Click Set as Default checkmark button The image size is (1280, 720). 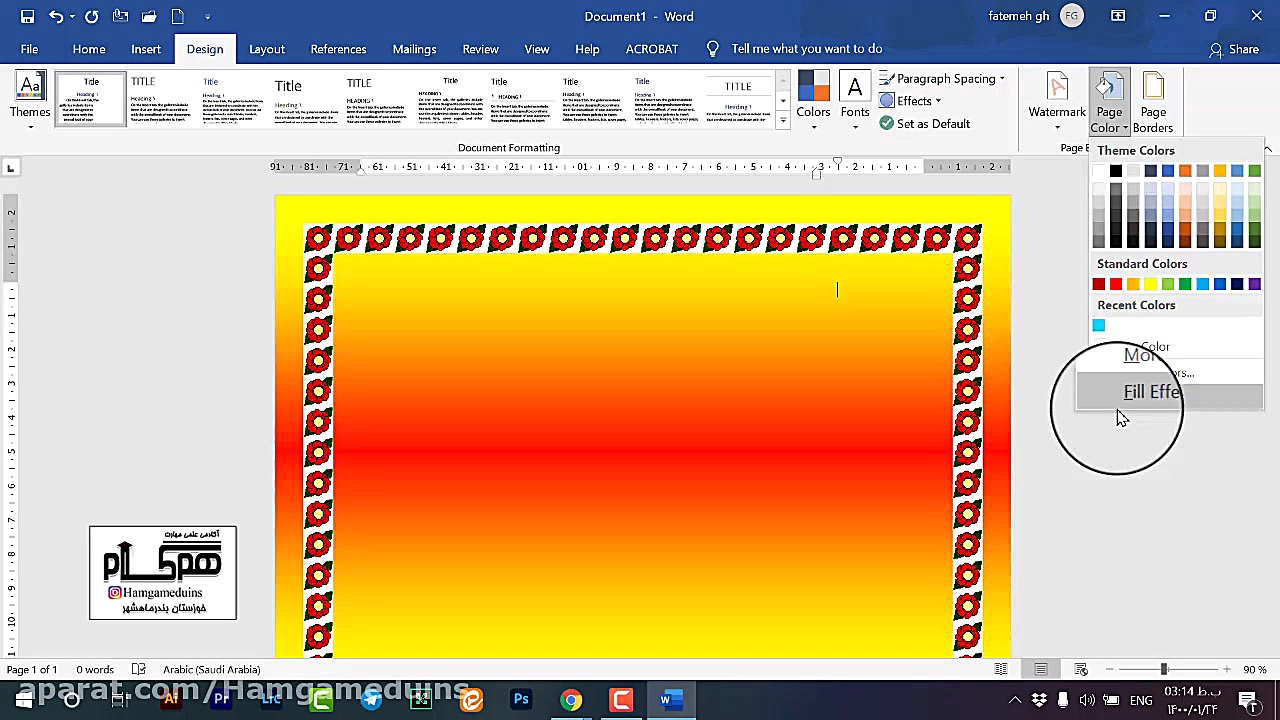pyautogui.click(x=925, y=124)
